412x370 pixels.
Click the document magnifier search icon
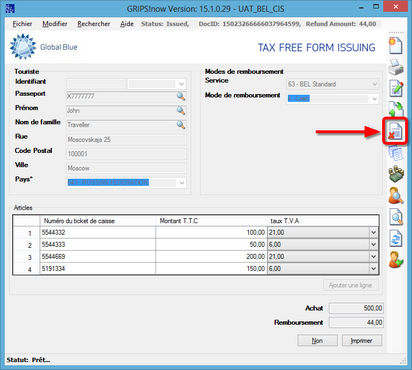396,217
